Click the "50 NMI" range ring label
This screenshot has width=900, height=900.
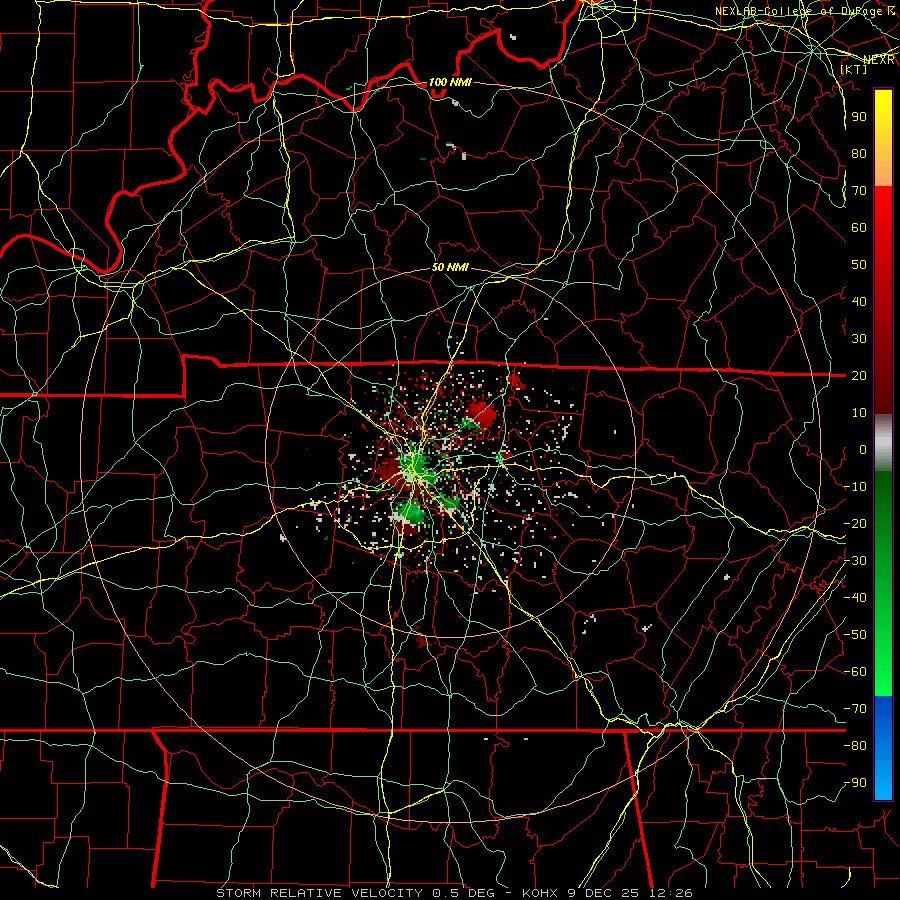[450, 267]
